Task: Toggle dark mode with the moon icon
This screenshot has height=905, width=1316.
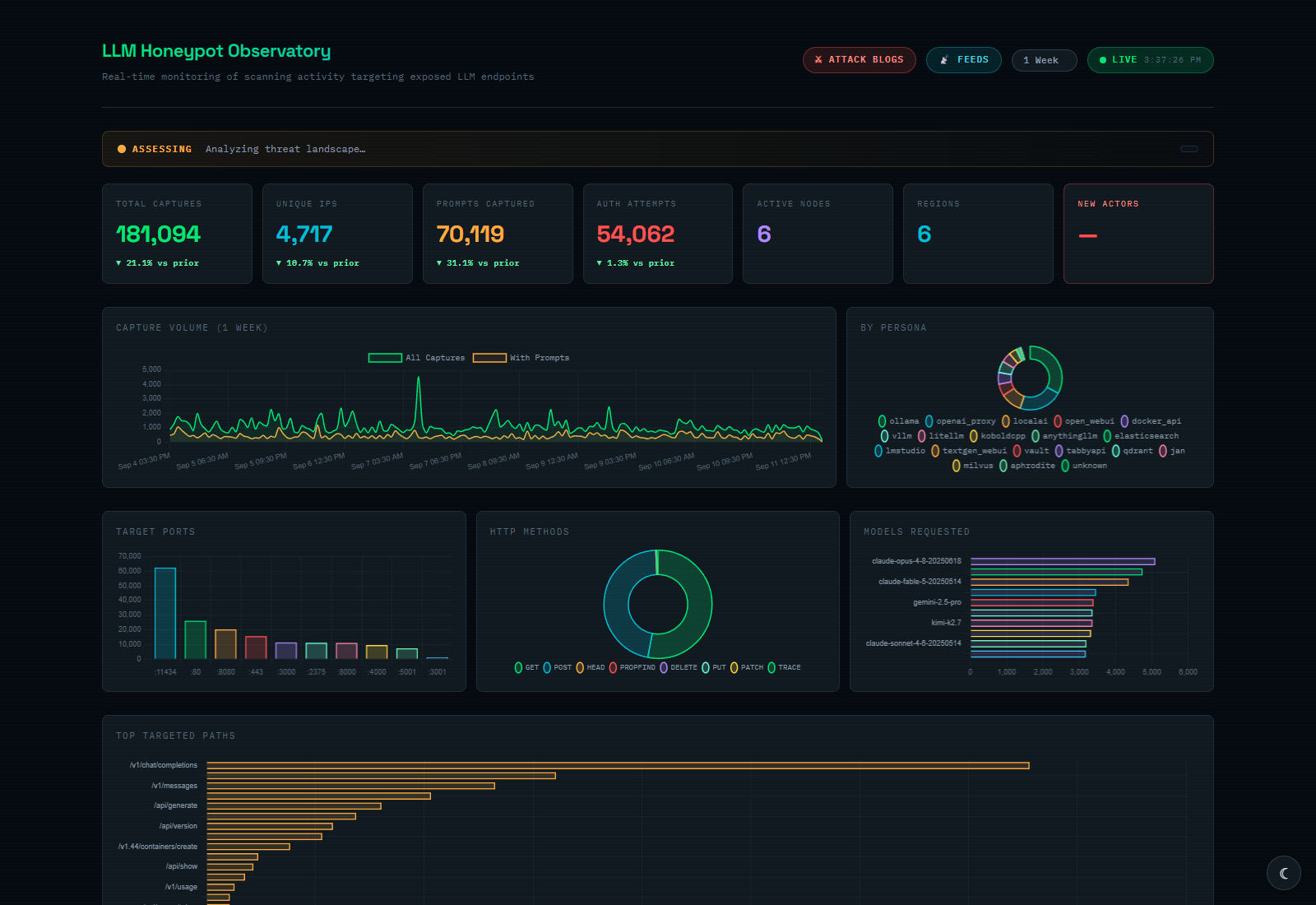Action: [1283, 873]
